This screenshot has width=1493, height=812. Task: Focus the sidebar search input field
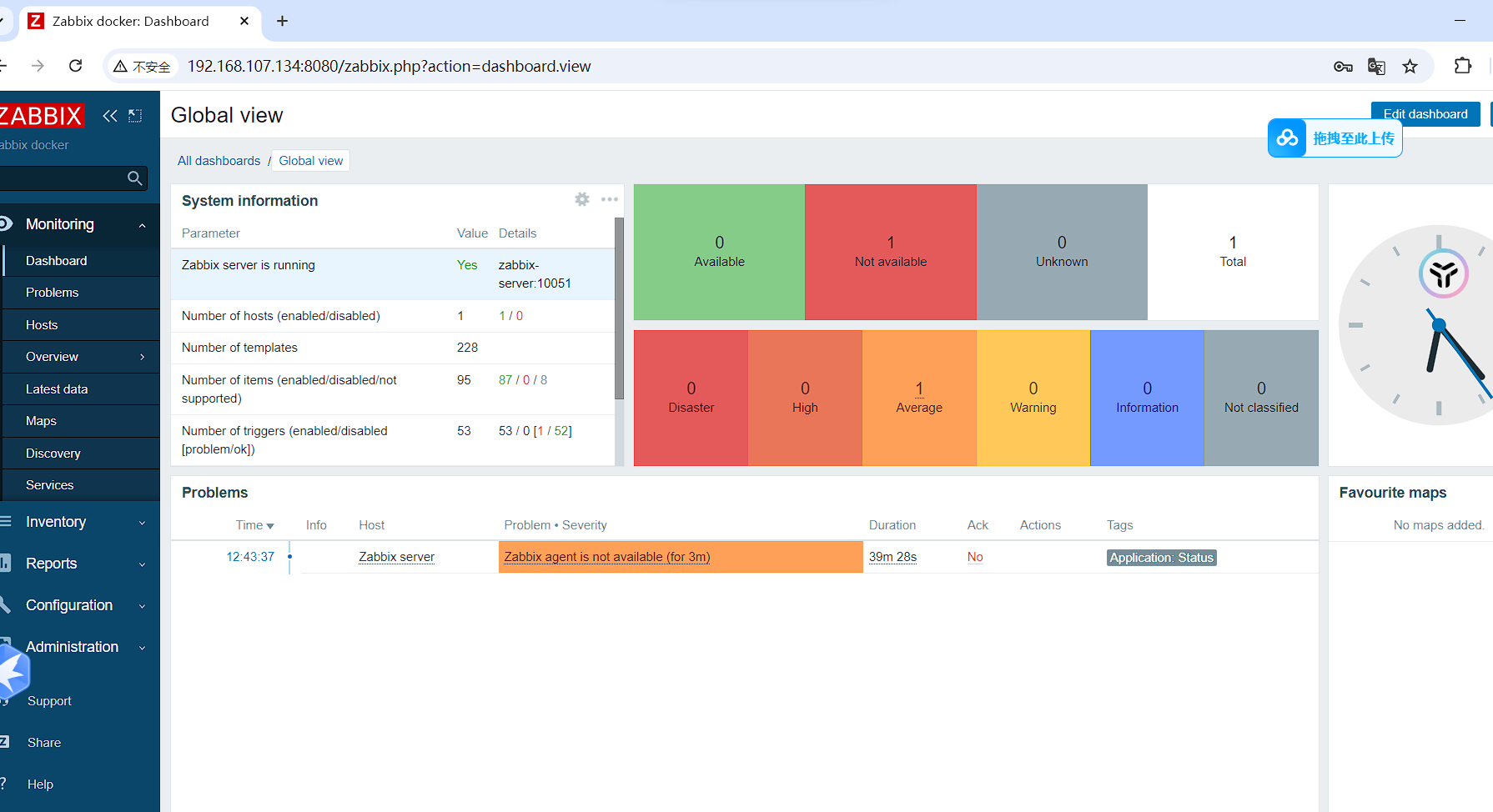coord(63,178)
